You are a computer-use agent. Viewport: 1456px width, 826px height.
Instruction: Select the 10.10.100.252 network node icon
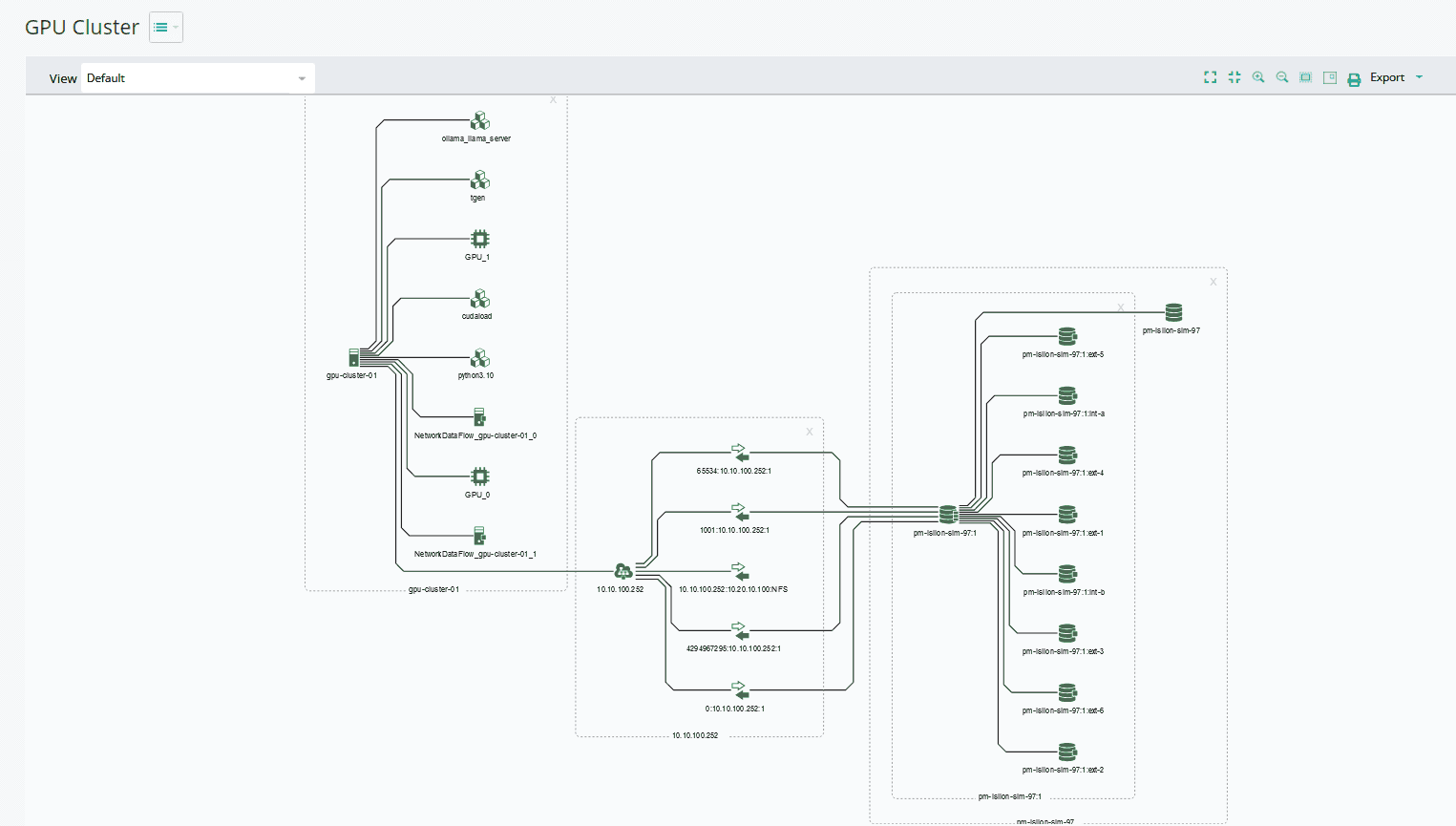[x=623, y=571]
